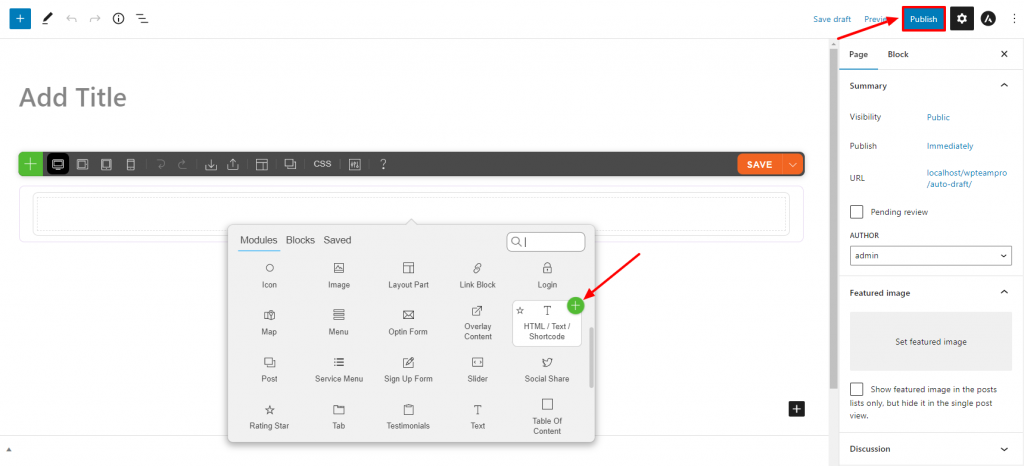Viewport: 1024px width, 466px height.
Task: Switch to the Blocks tab in module panel
Action: coord(300,240)
